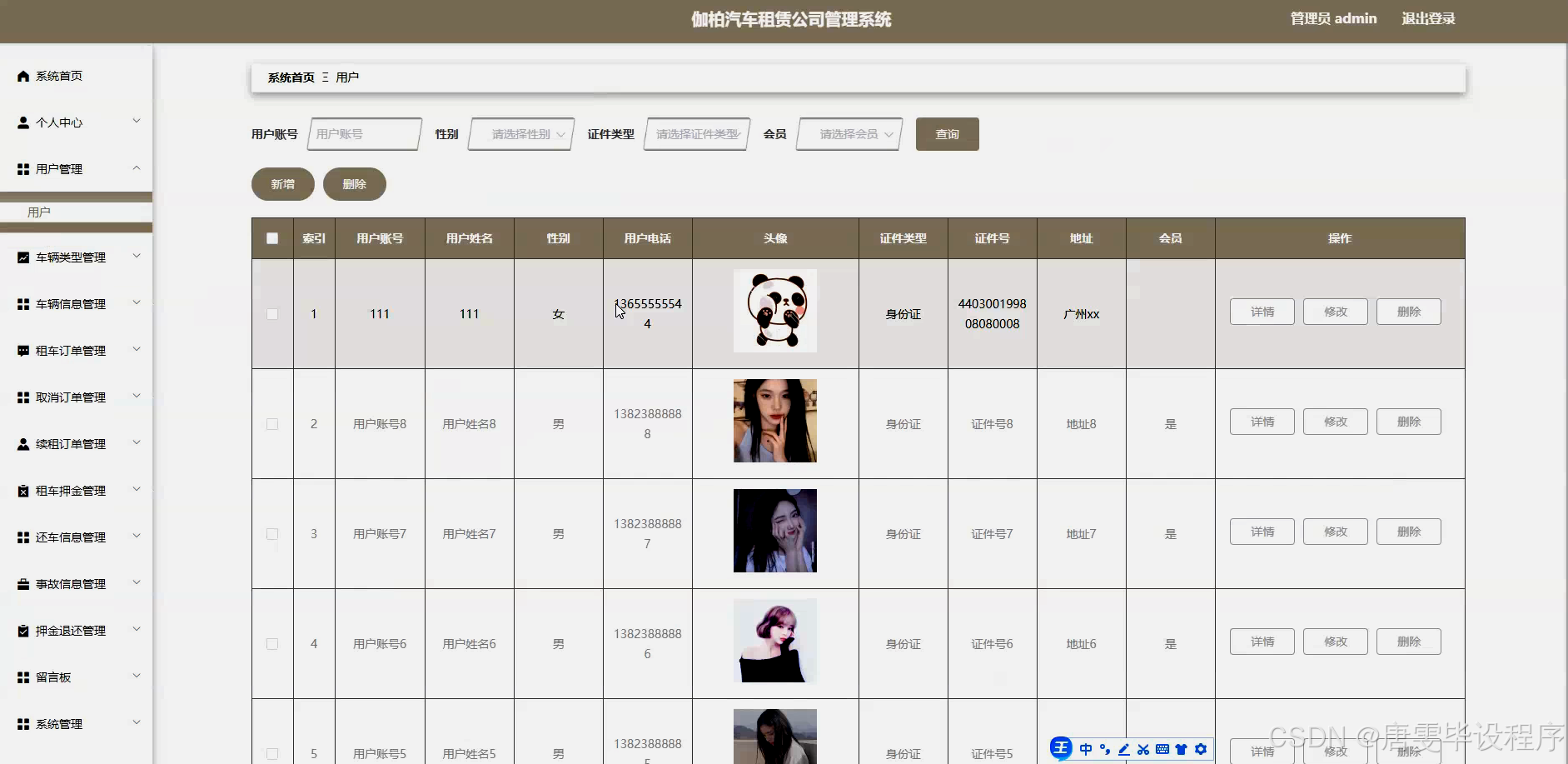This screenshot has height=764, width=1568.
Task: Click the grid icon beside 系统管理
Action: coord(23,724)
